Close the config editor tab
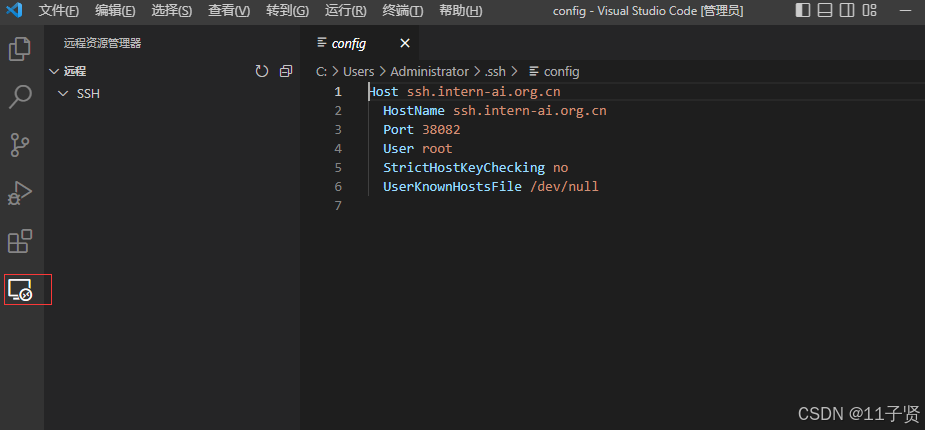Viewport: 925px width, 430px height. [x=405, y=43]
